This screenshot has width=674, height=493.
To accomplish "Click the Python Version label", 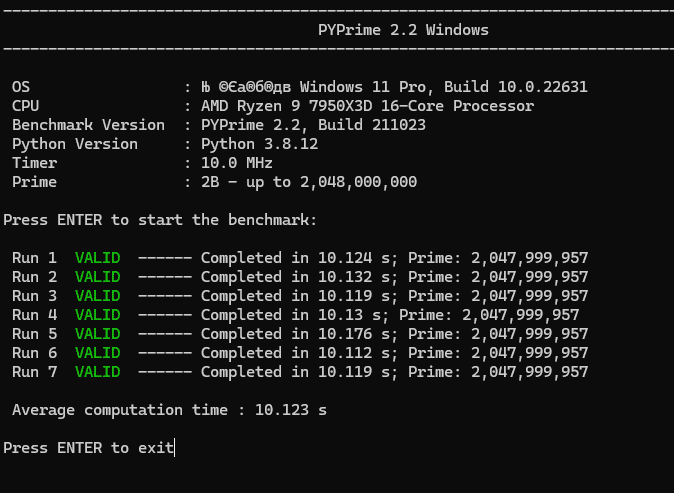I will click(x=75, y=144).
